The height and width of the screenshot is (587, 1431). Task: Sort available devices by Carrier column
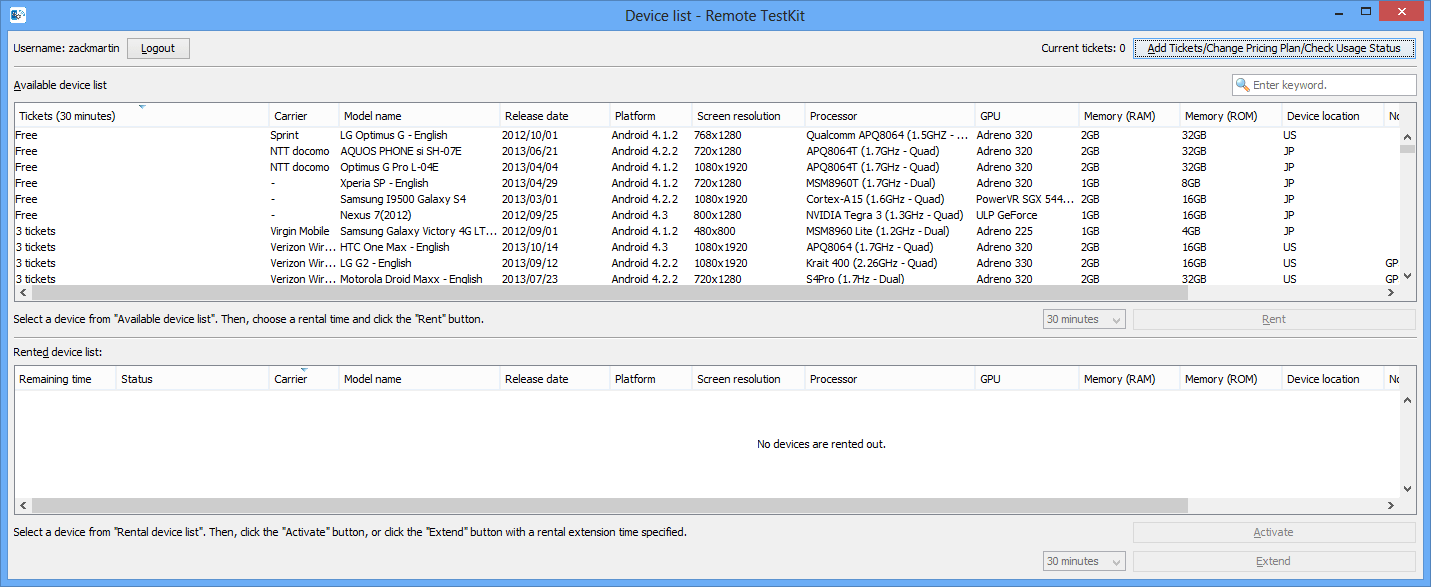(x=304, y=116)
